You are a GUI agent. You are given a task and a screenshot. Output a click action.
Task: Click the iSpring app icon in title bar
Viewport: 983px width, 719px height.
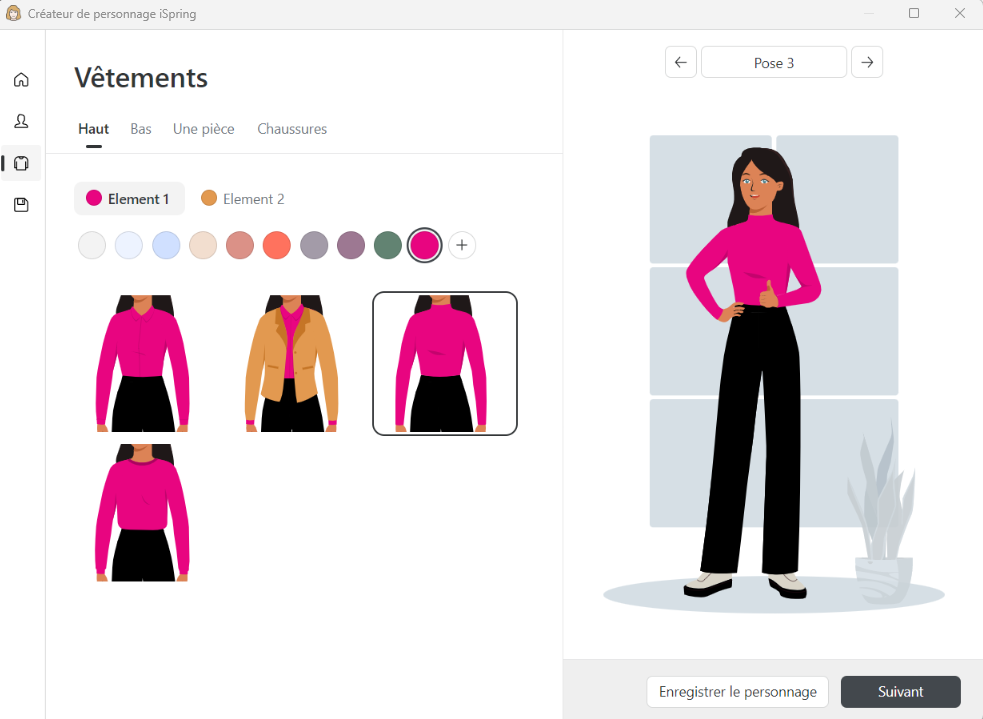(x=14, y=13)
